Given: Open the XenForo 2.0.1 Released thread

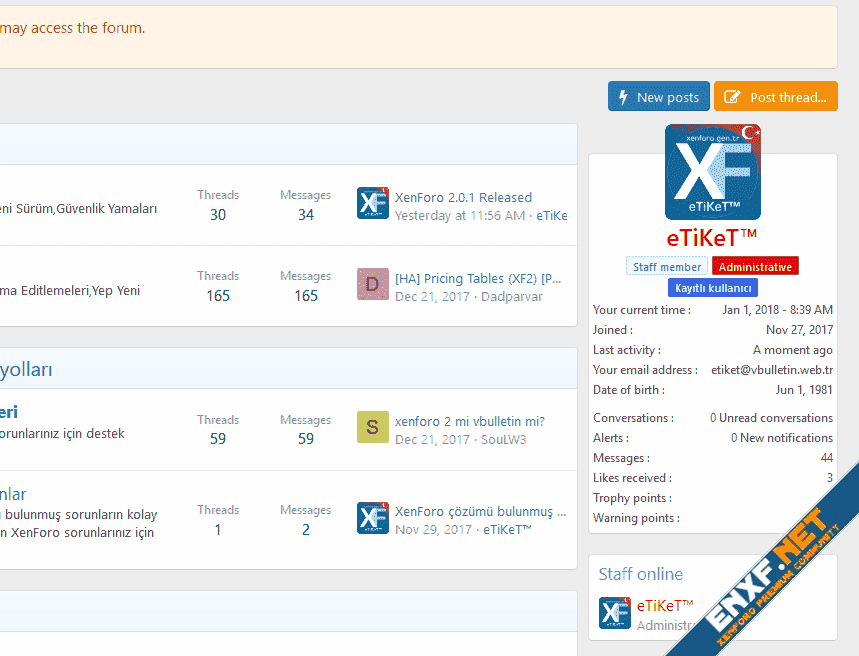Looking at the screenshot, I should [x=463, y=197].
